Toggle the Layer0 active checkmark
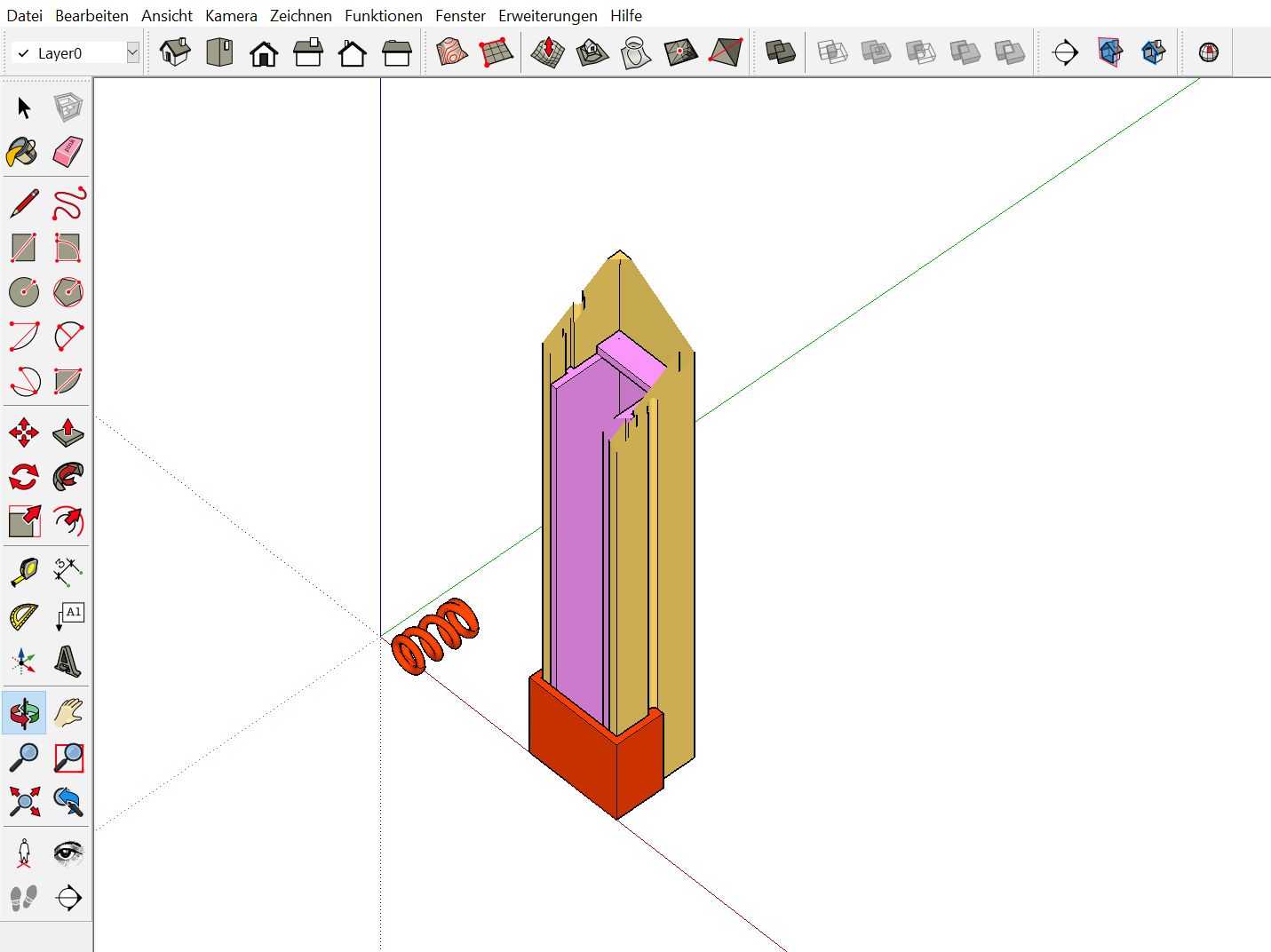1271x952 pixels. click(x=24, y=53)
